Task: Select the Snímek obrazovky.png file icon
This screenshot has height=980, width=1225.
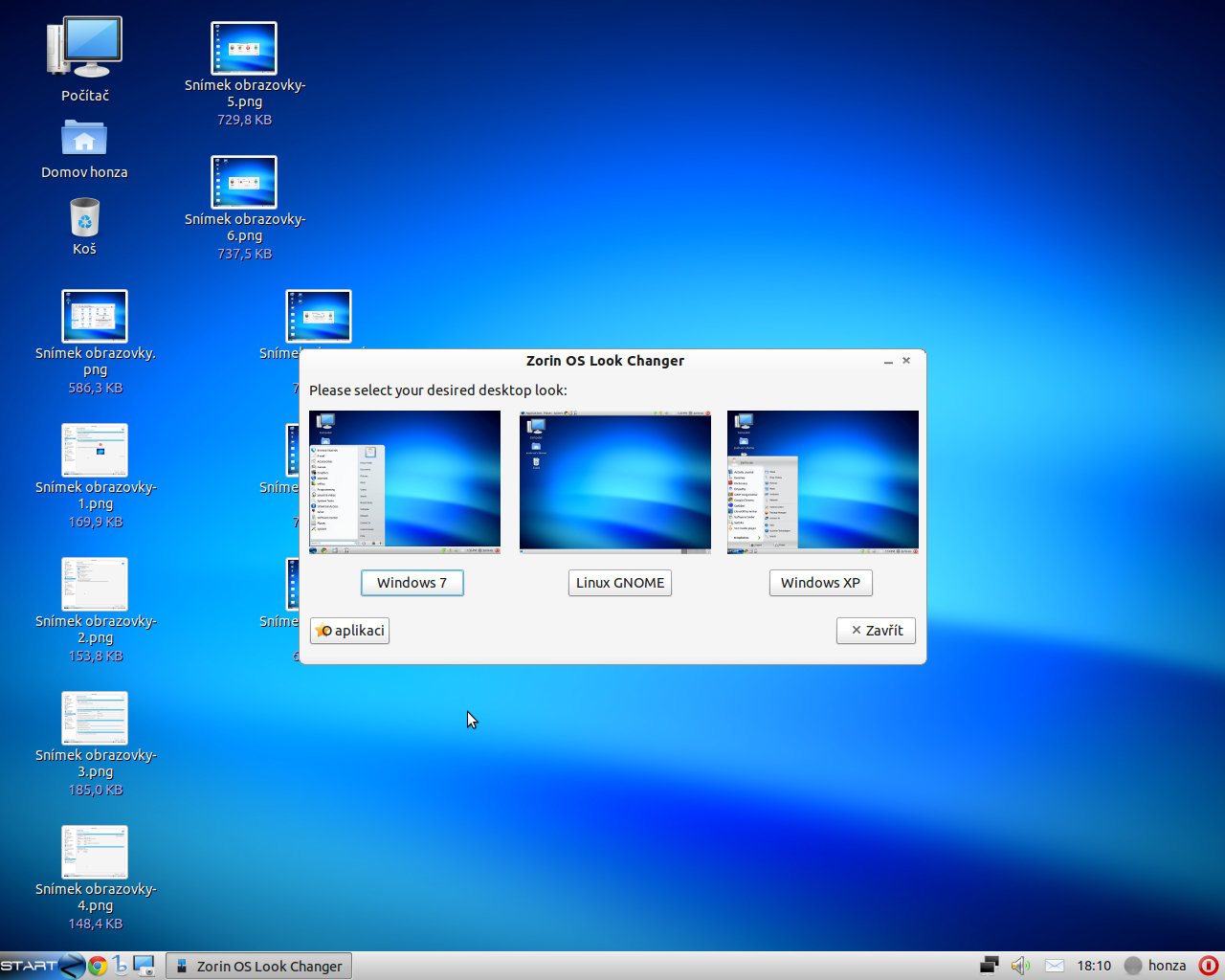Action: (x=95, y=316)
